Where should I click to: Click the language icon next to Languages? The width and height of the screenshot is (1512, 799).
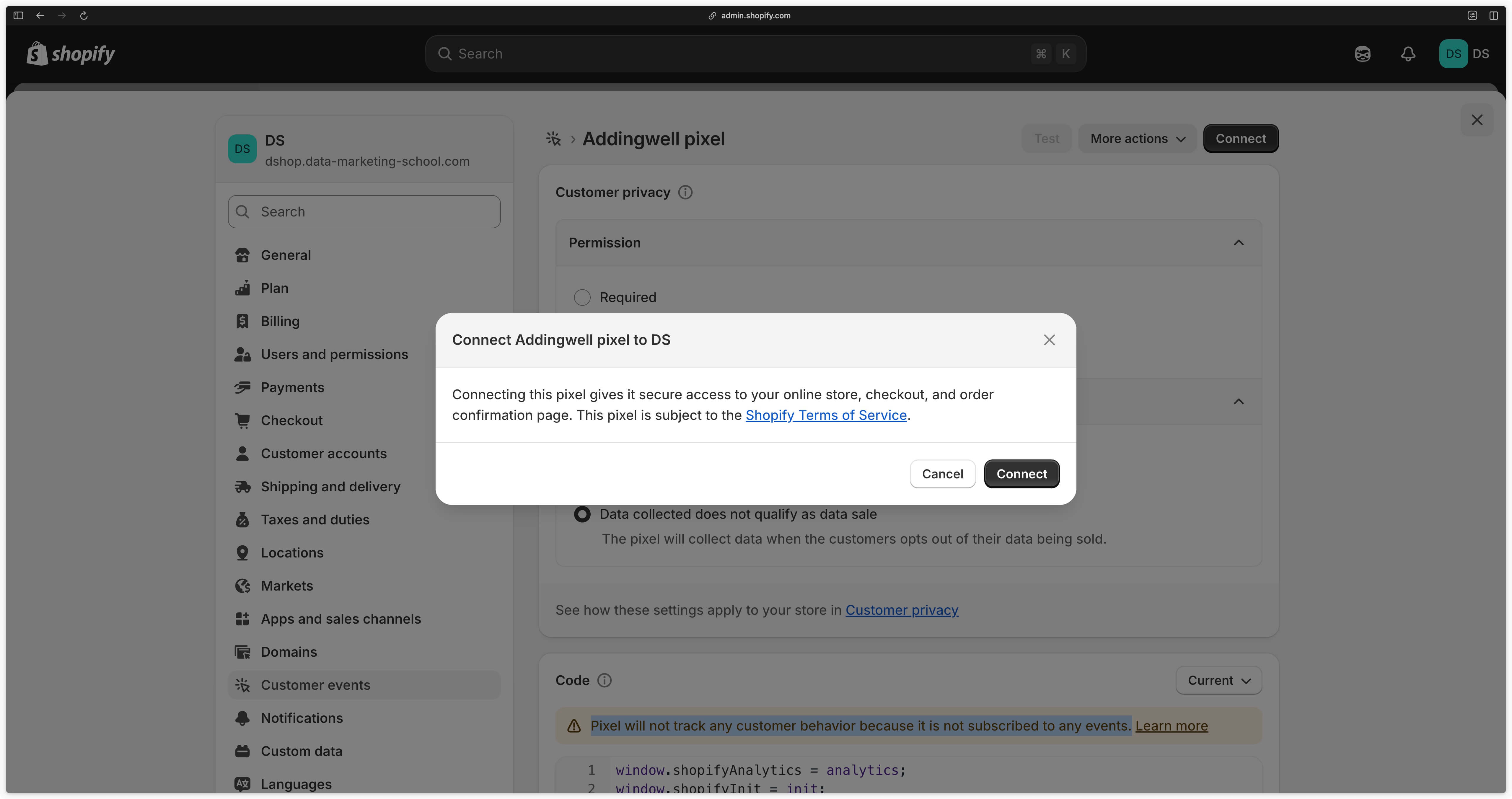click(x=242, y=784)
